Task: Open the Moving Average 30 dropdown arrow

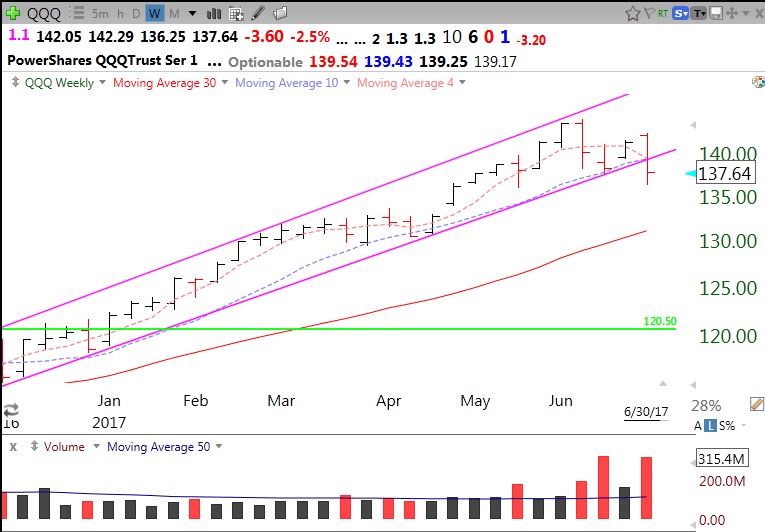Action: click(x=224, y=82)
